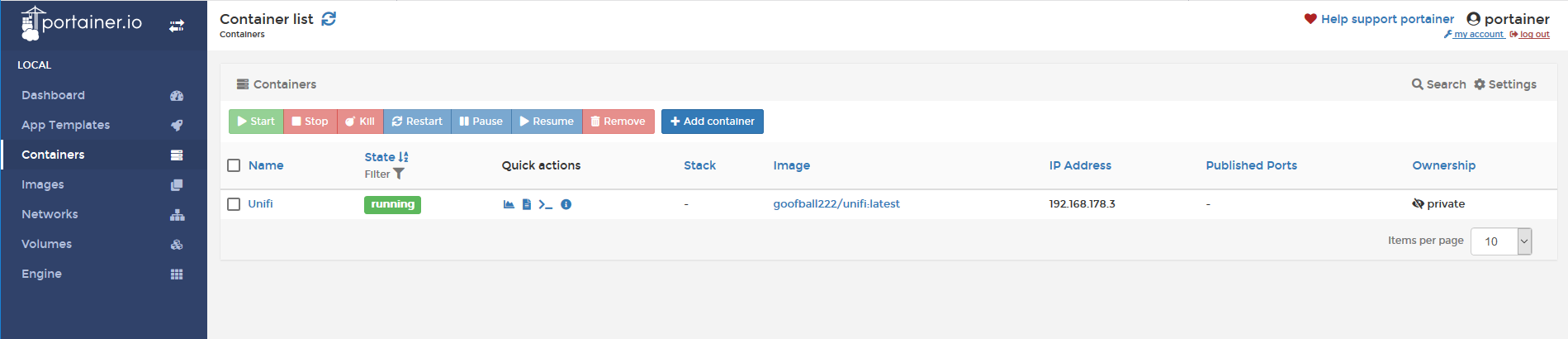
Task: Open Unifi container stats chart icon
Action: click(509, 204)
